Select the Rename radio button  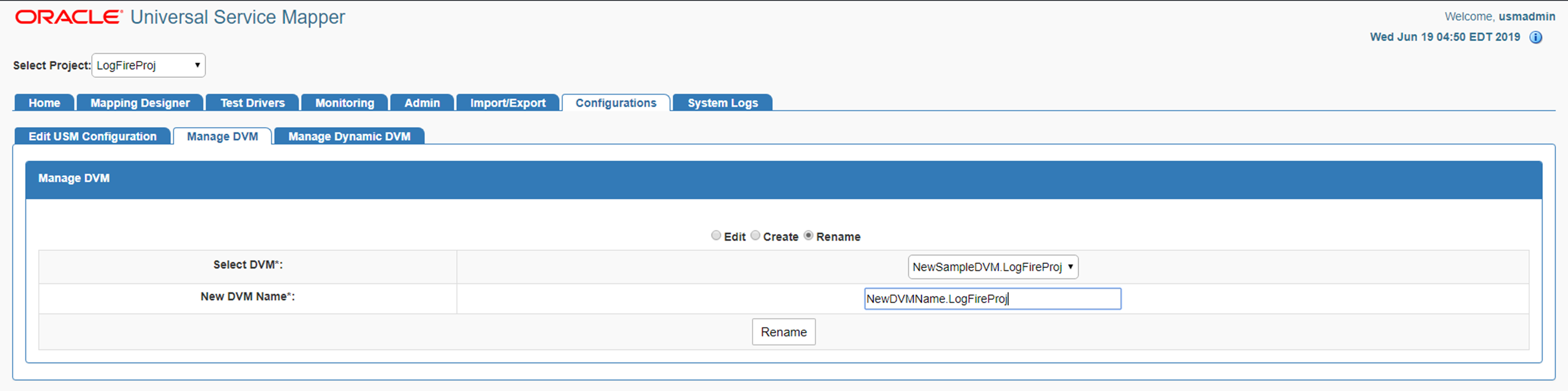[808, 236]
